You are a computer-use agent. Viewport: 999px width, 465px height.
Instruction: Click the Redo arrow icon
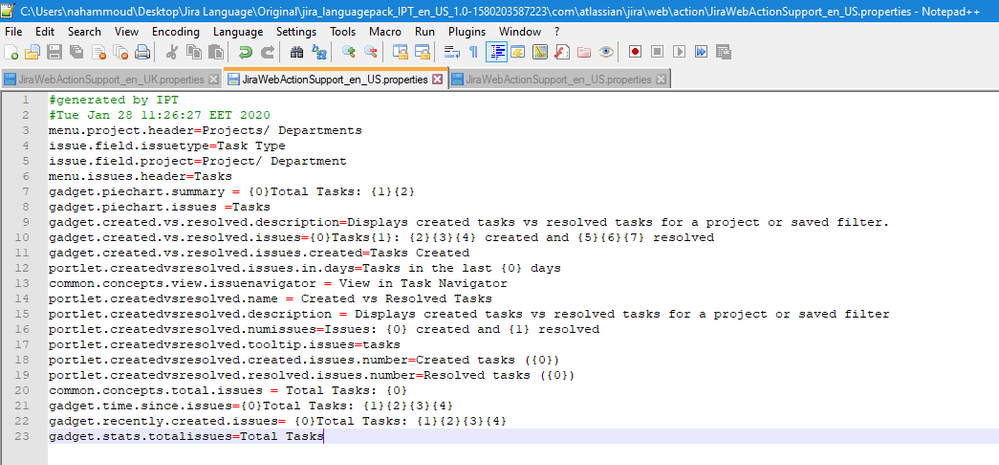pyautogui.click(x=268, y=52)
